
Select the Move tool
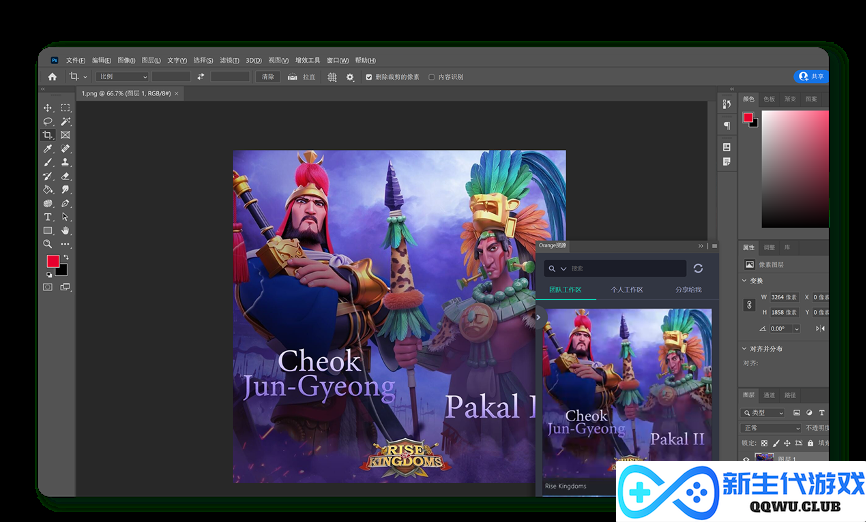[x=48, y=108]
